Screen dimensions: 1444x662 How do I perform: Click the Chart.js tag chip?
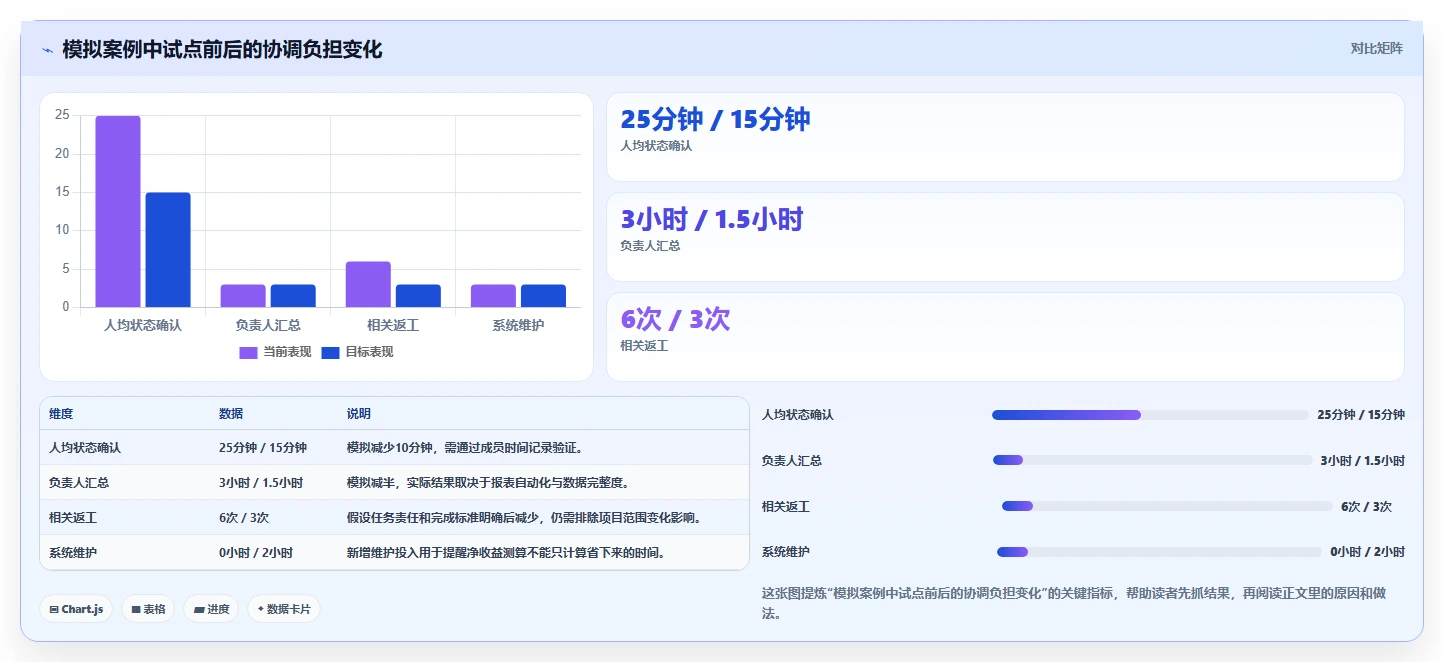[x=76, y=609]
